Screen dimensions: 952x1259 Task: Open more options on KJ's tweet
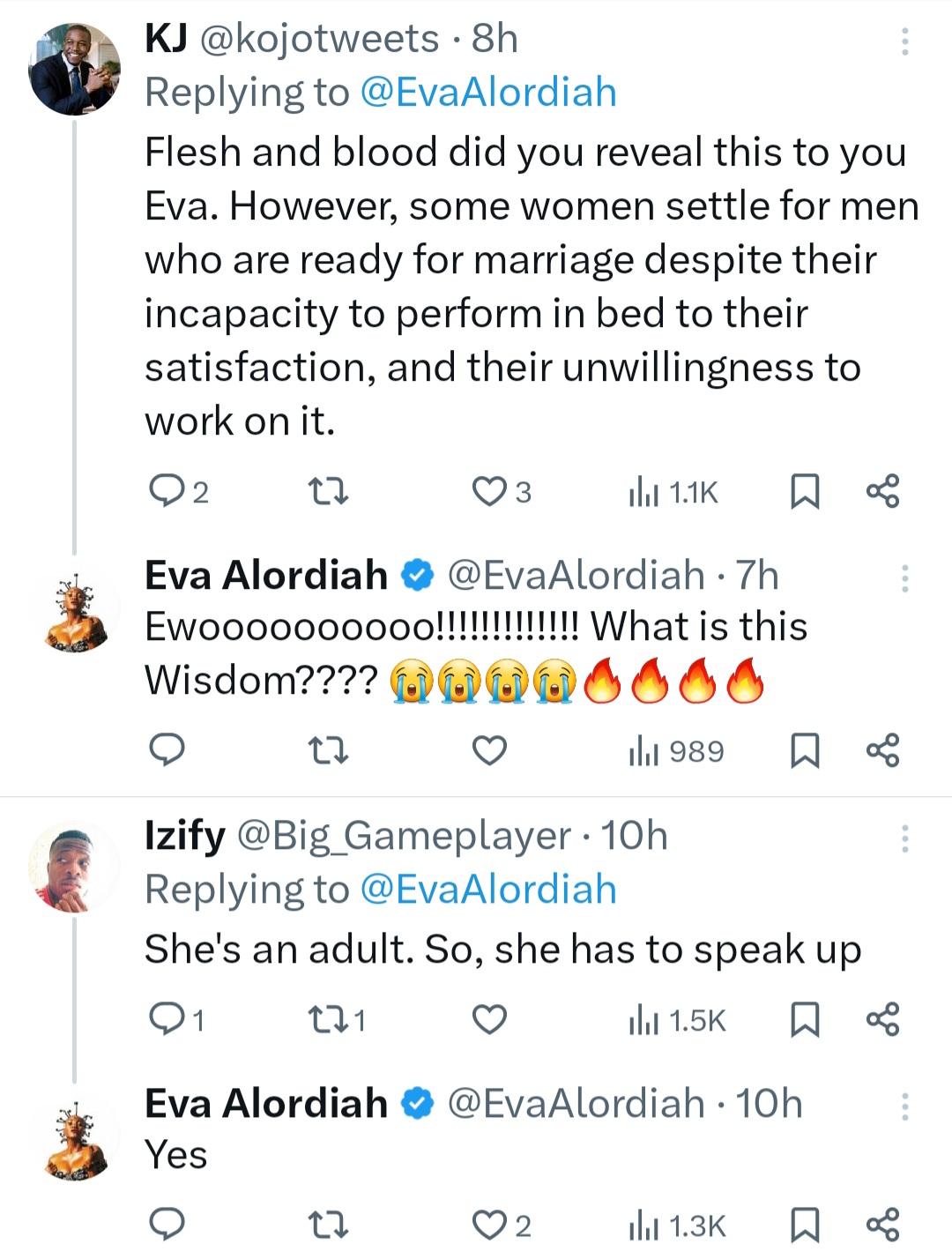(x=904, y=41)
